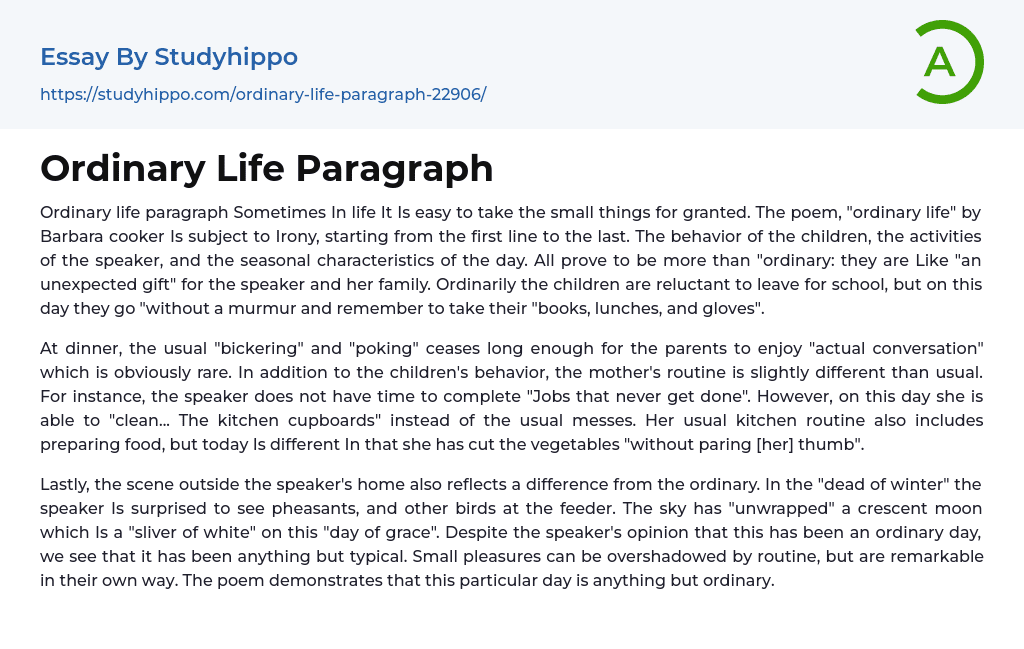Image resolution: width=1024 pixels, height=649 pixels.
Task: Click the "Essay By Studyhippo" header text
Action: click(169, 57)
